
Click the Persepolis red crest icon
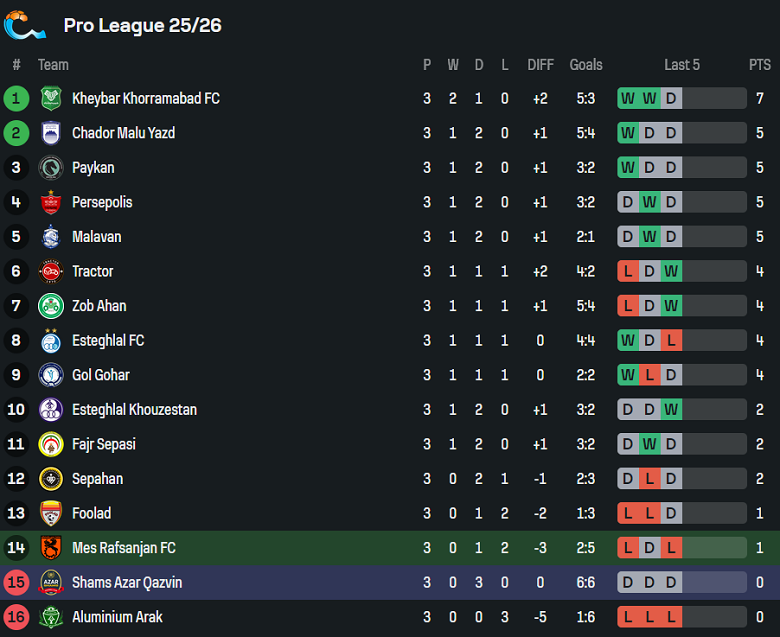(x=51, y=202)
